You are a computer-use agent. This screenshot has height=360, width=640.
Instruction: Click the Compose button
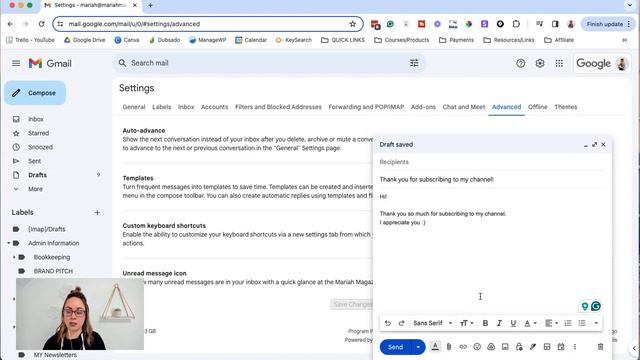[x=35, y=93]
